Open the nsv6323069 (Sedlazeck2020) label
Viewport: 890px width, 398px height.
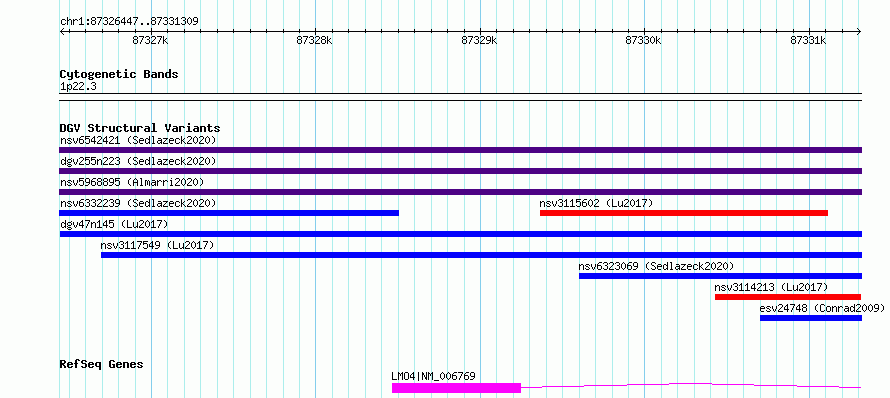[656, 266]
